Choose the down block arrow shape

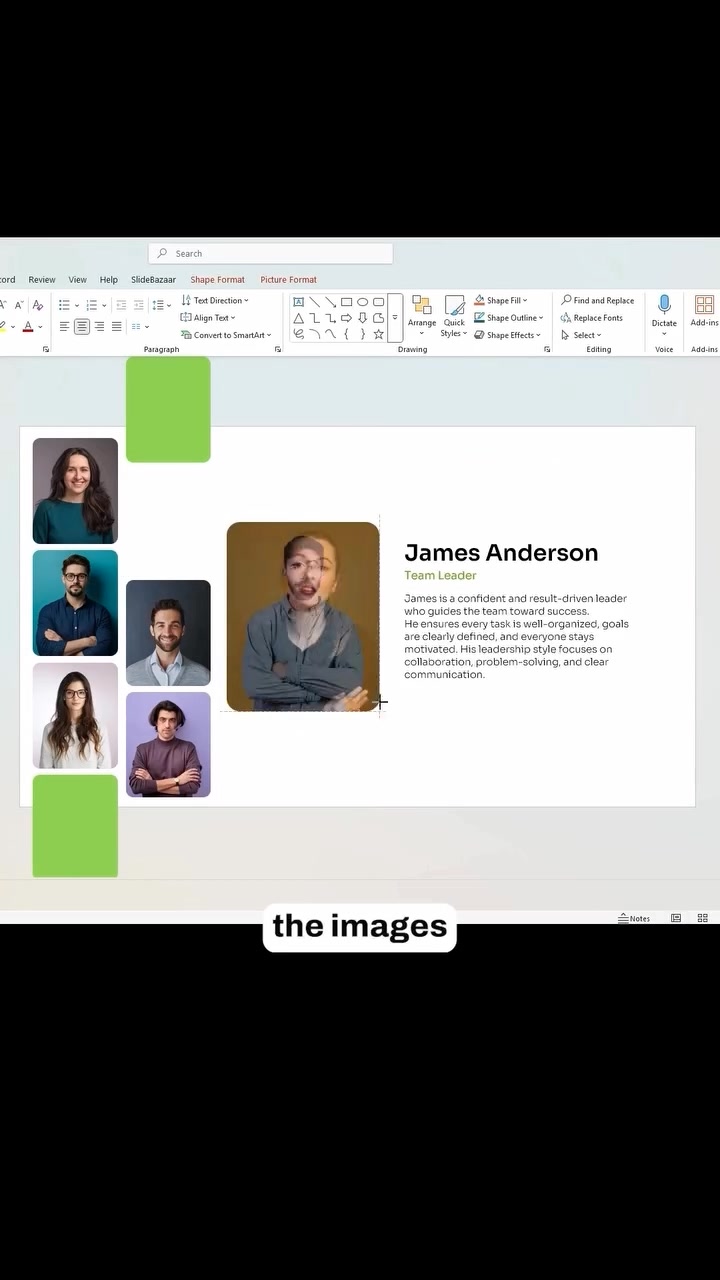(362, 318)
